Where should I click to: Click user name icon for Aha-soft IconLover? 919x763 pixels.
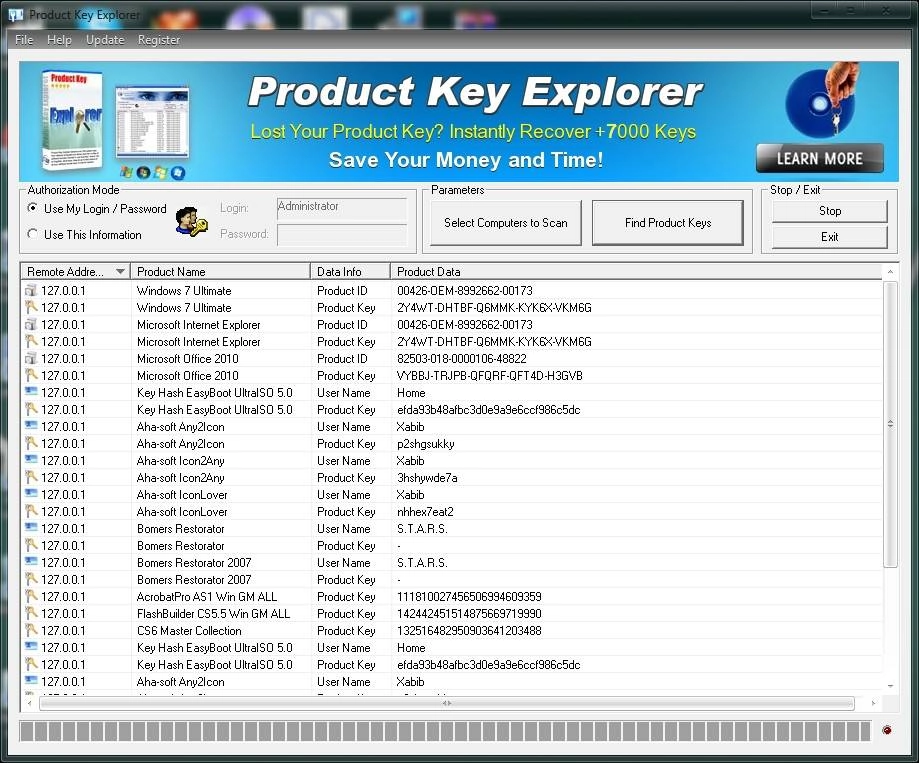pyautogui.click(x=31, y=494)
